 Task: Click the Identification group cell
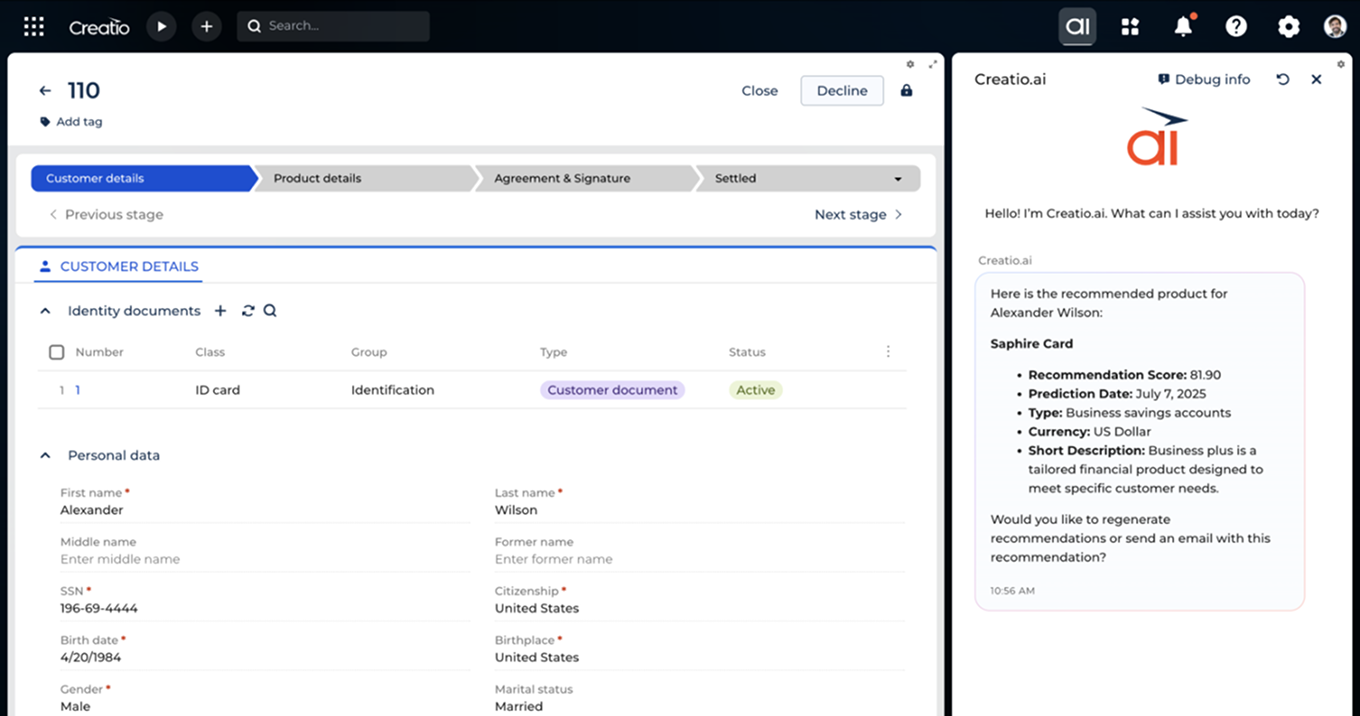tap(392, 390)
